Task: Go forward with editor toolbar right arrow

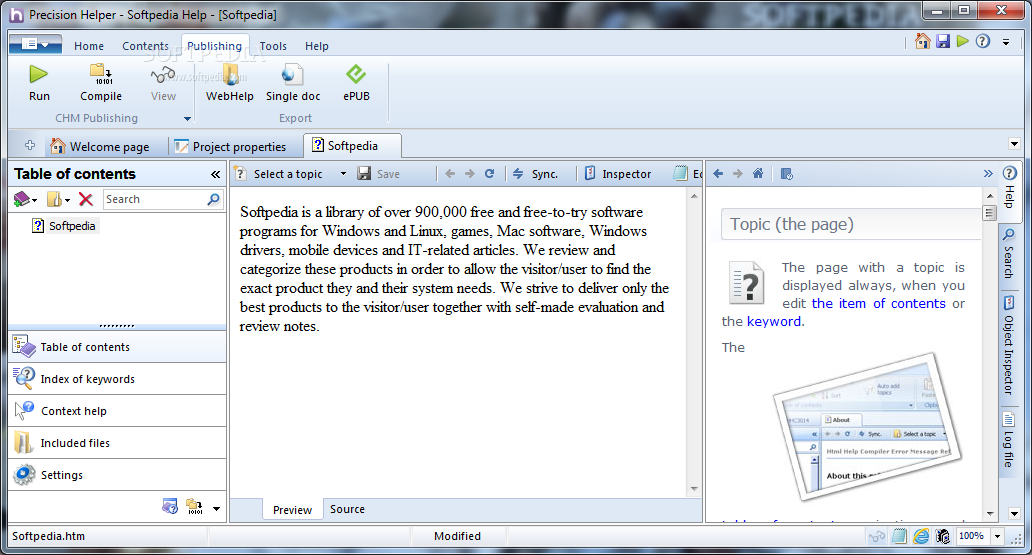Action: 469,174
